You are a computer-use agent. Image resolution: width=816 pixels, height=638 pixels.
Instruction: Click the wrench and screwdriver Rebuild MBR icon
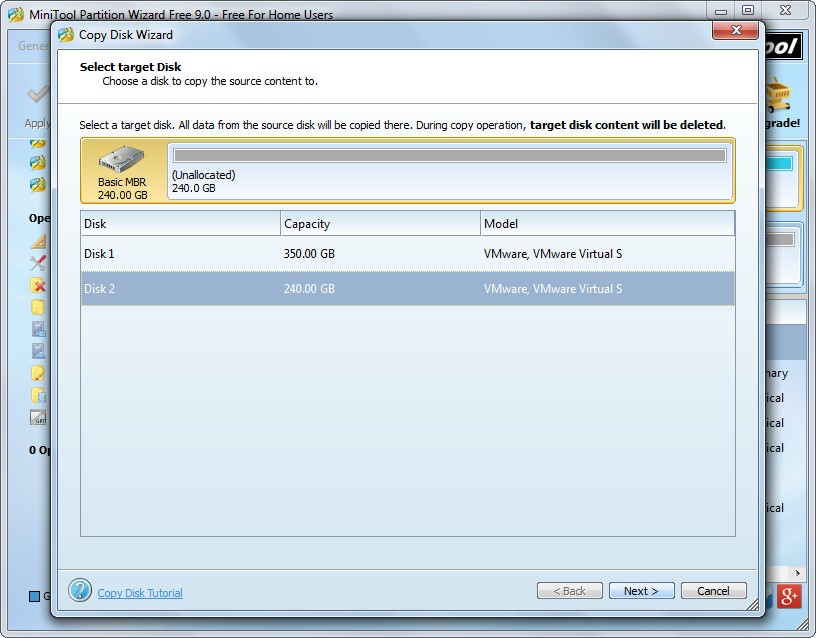click(38, 263)
